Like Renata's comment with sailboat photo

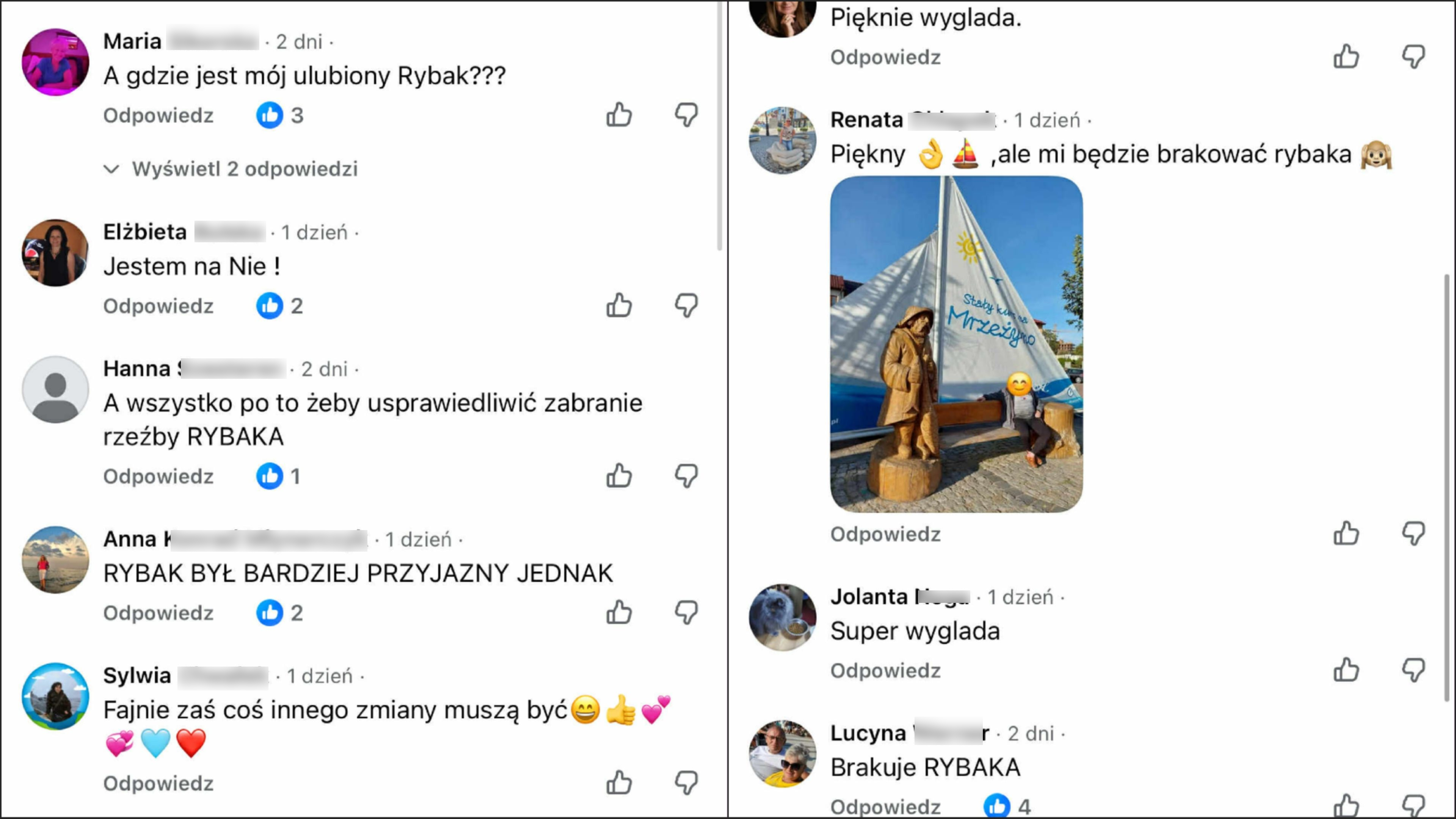(x=1346, y=533)
